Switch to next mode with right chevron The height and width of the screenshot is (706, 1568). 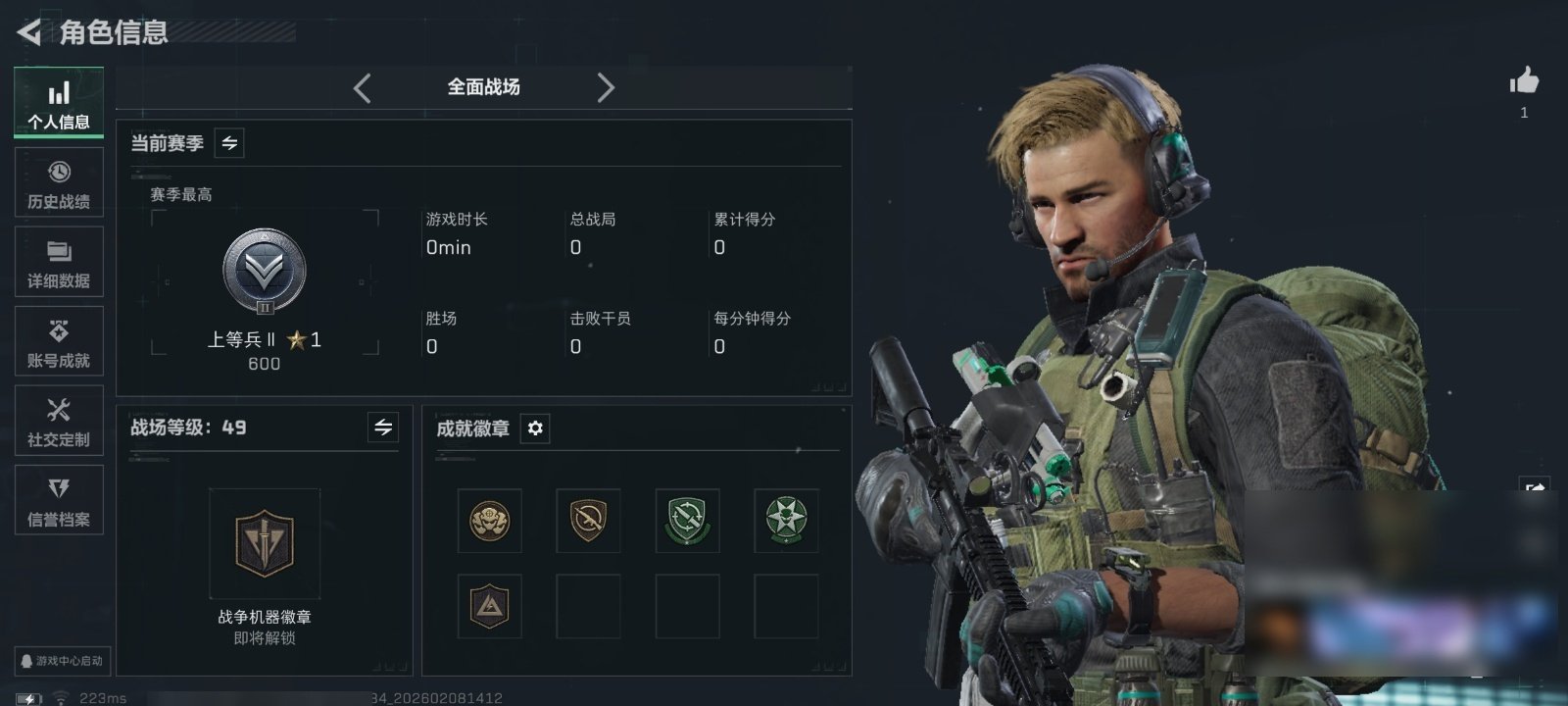point(606,88)
